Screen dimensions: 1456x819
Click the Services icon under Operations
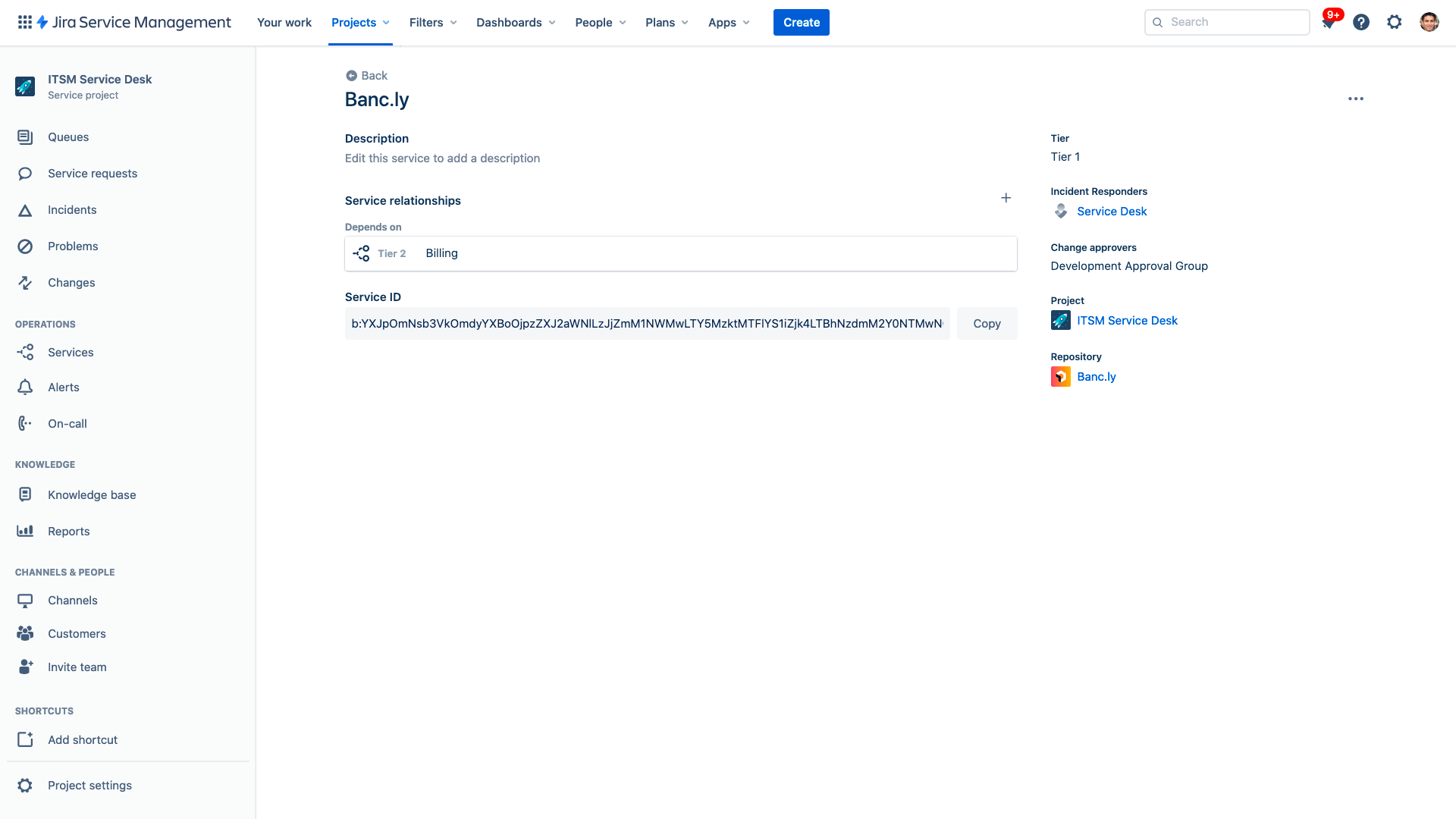(x=25, y=352)
